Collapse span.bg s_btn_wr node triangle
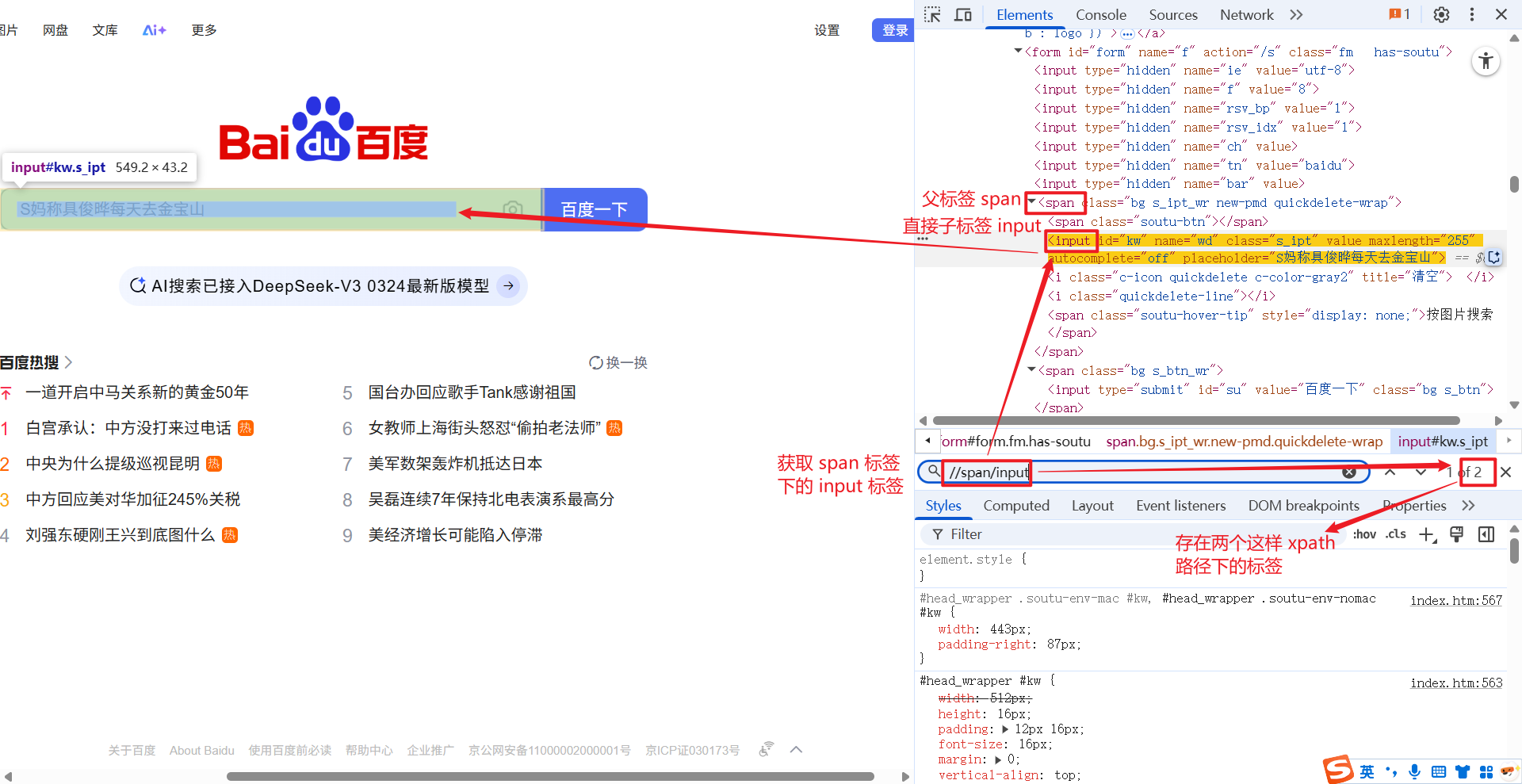This screenshot has width=1522, height=784. point(1031,370)
